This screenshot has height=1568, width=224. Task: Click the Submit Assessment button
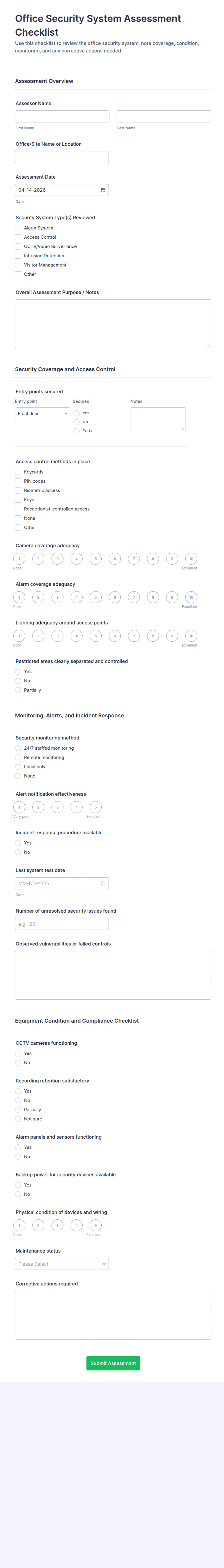pos(113,1363)
